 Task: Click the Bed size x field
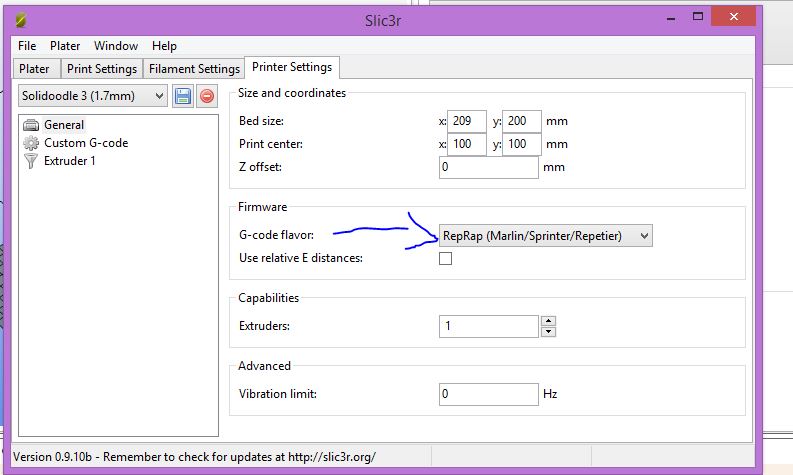pos(467,121)
